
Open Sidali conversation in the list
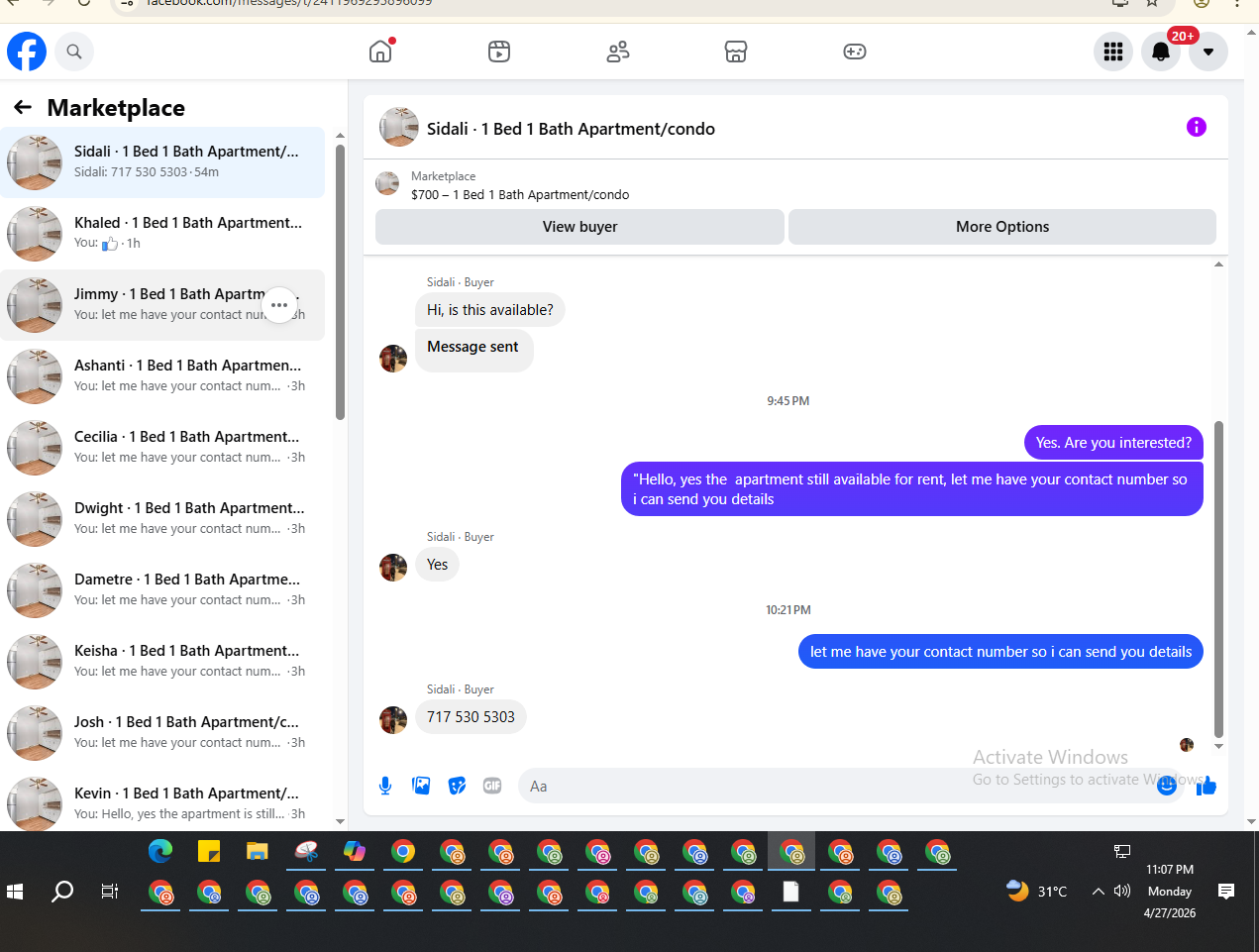click(162, 162)
